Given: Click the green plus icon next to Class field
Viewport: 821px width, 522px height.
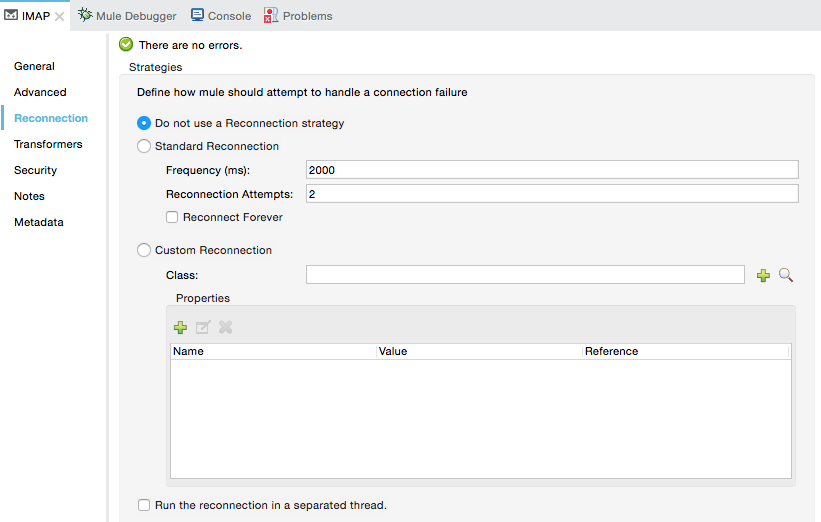Looking at the screenshot, I should 763,275.
